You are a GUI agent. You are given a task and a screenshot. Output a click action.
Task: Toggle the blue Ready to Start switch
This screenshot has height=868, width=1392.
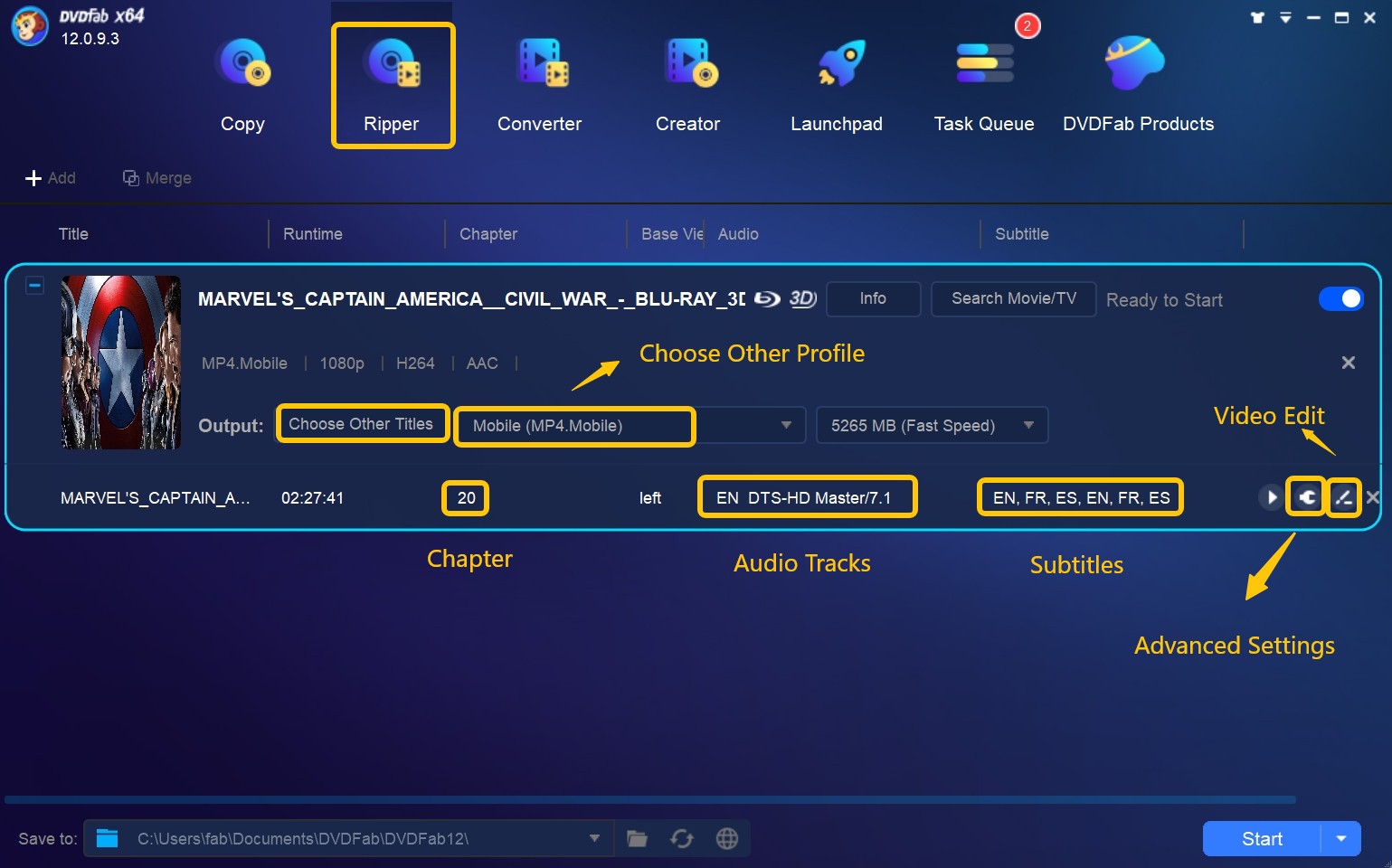click(x=1340, y=299)
